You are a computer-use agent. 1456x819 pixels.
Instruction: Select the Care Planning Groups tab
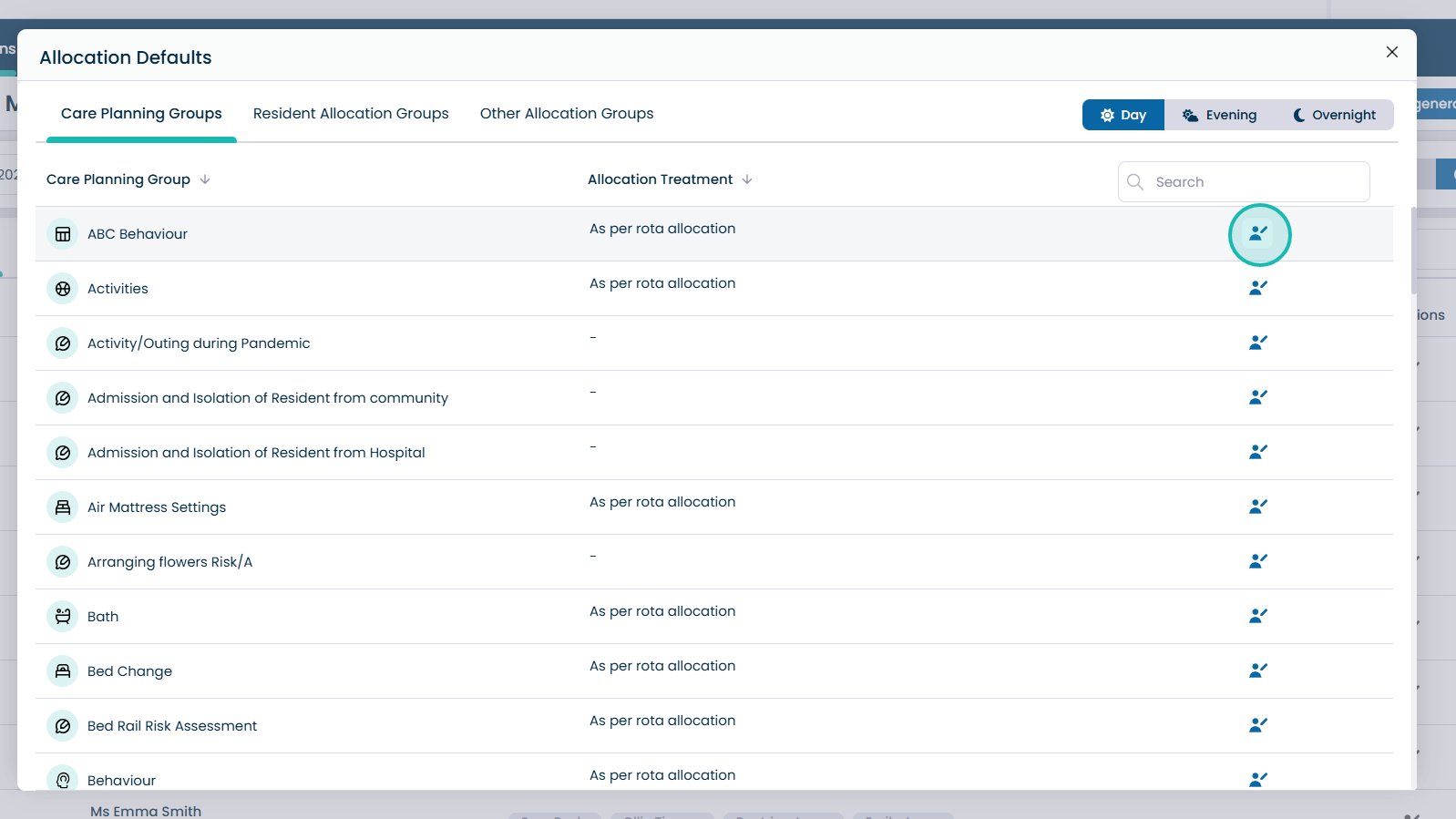141,114
